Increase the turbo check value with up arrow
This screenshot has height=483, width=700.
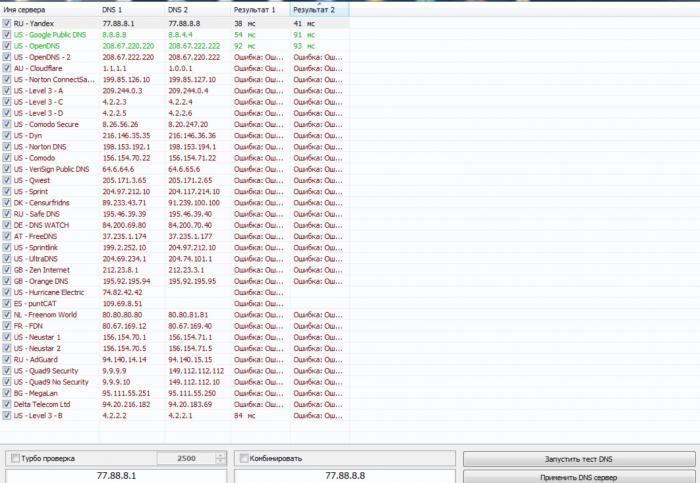[x=220, y=455]
